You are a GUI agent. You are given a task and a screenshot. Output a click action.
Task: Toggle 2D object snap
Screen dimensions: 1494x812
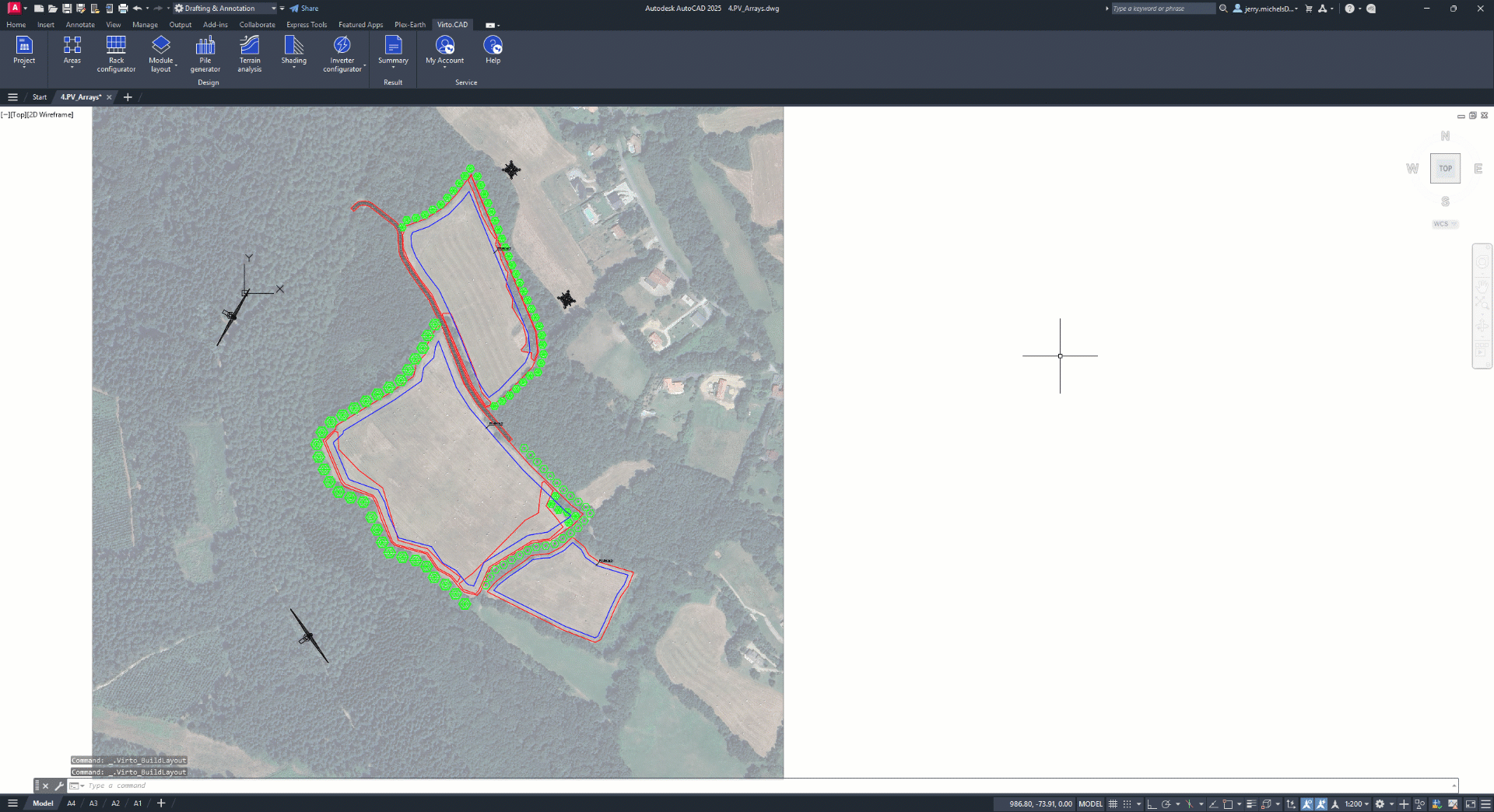coord(1228,804)
